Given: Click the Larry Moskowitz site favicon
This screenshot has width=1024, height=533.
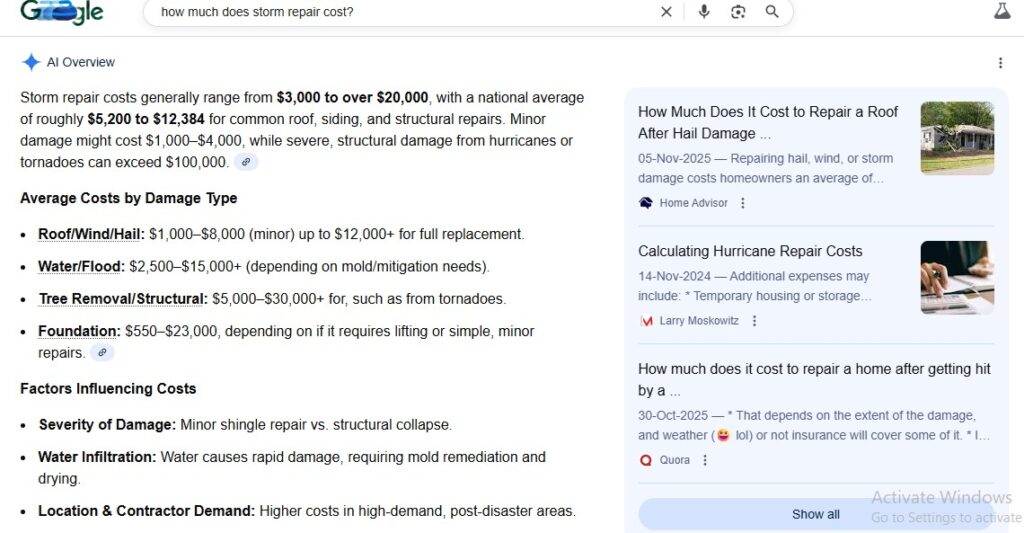Looking at the screenshot, I should (646, 321).
